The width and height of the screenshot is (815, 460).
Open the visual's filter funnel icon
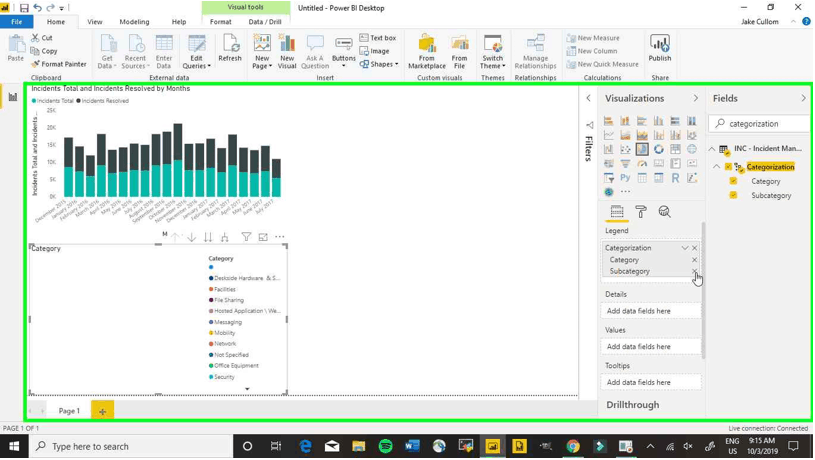246,237
